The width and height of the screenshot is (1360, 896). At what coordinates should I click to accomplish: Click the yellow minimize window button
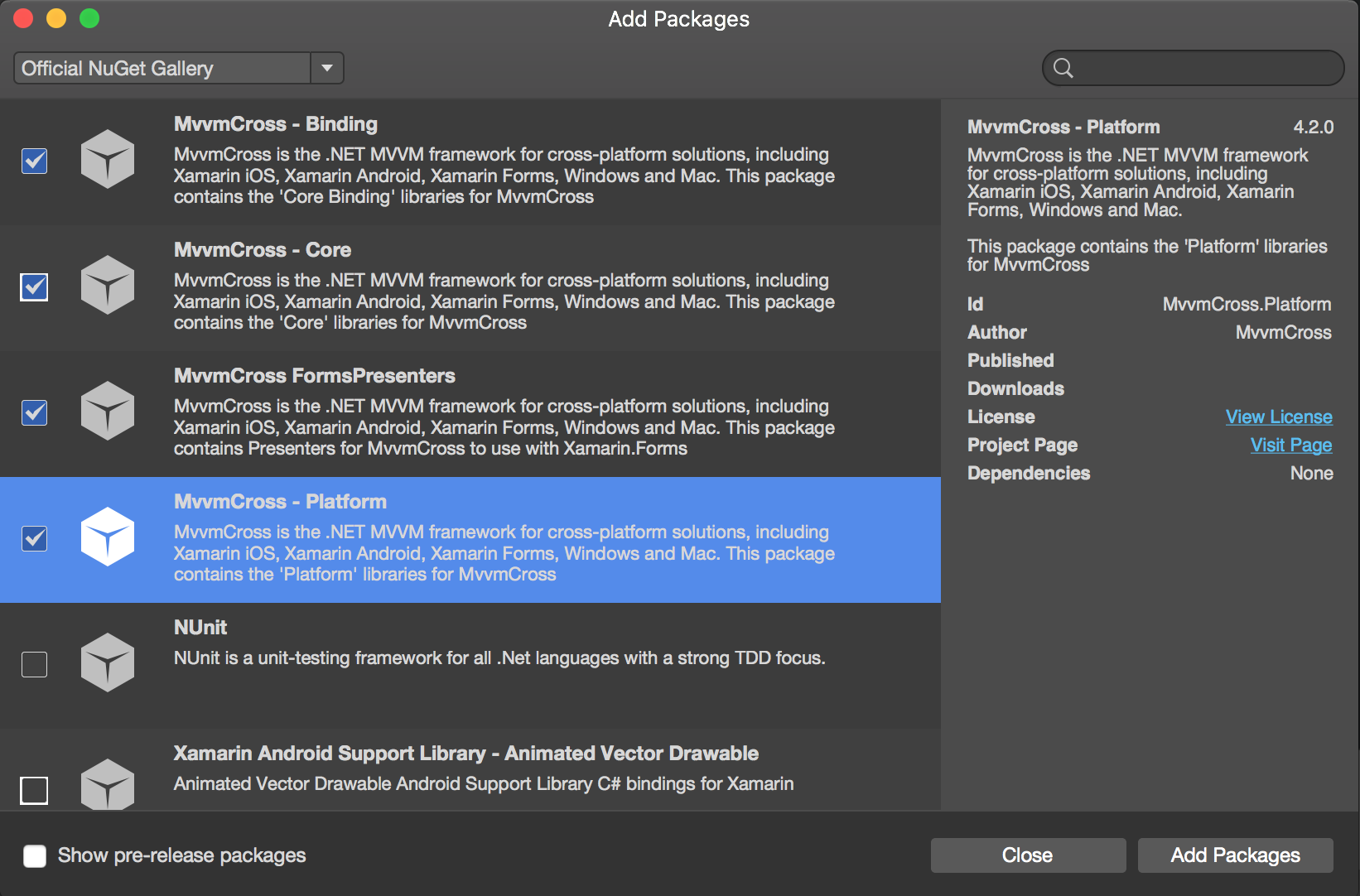[56, 18]
